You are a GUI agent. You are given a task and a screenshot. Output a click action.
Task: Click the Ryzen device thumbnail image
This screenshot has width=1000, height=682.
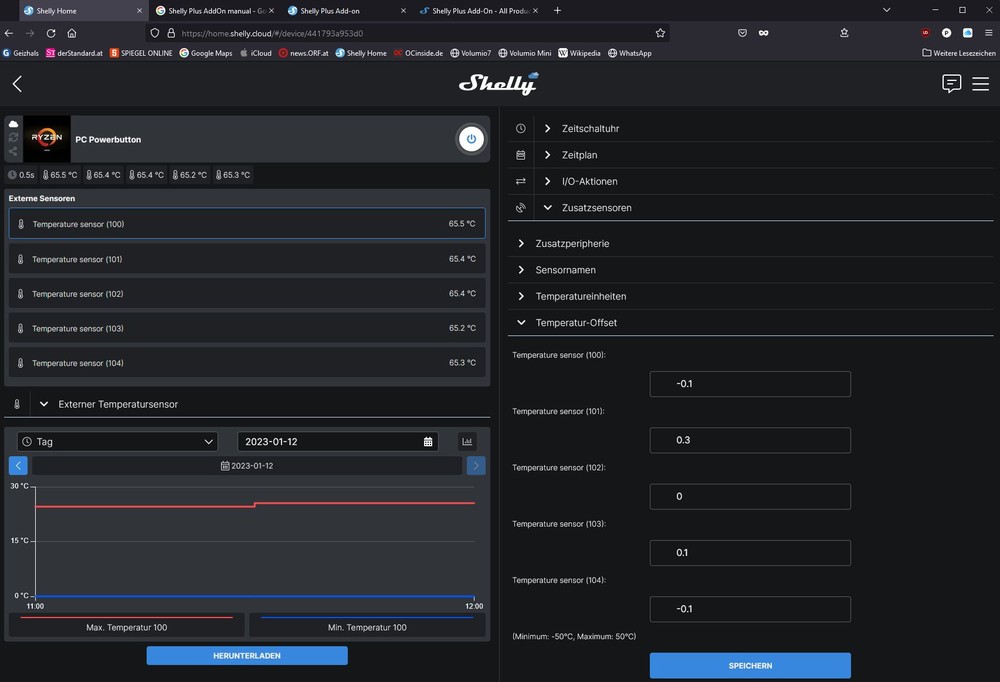[x=47, y=139]
